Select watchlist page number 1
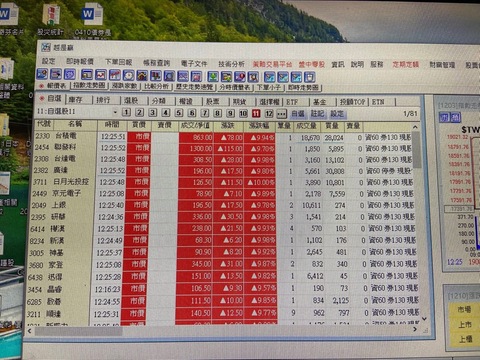 (126, 112)
